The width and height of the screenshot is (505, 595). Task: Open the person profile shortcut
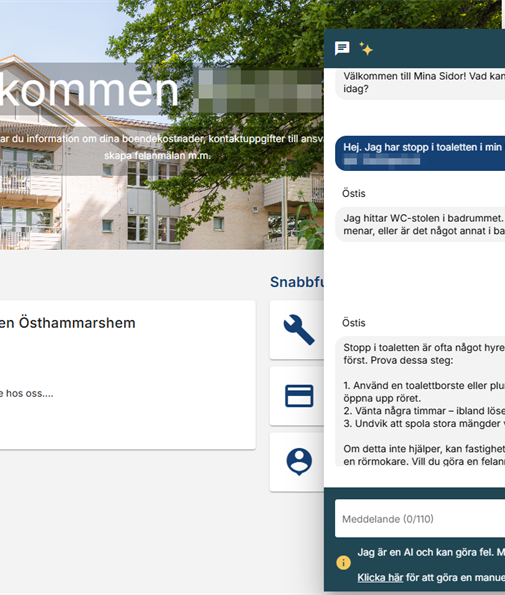[299, 462]
